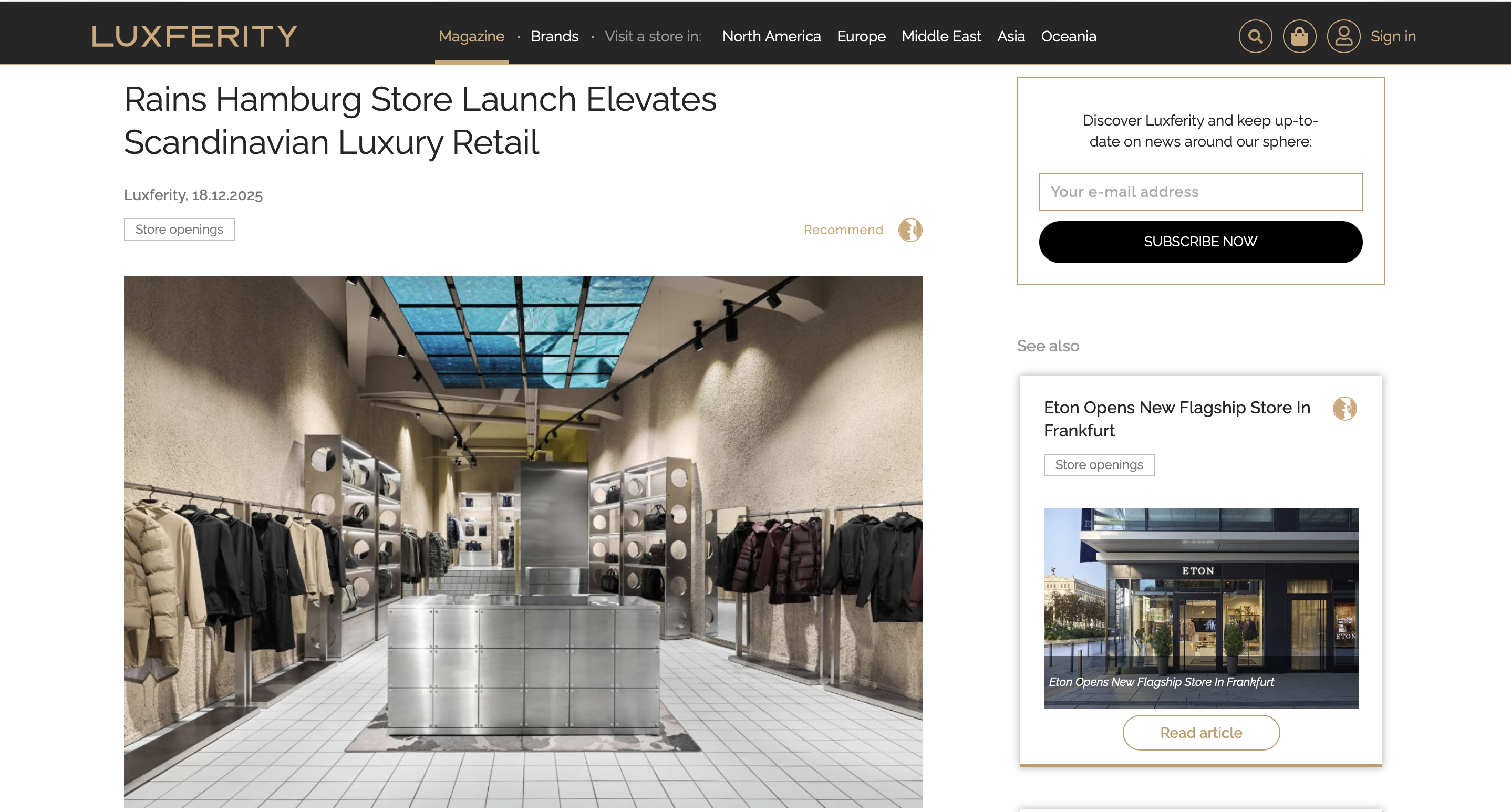
Task: Select Asia store region
Action: [x=1011, y=36]
